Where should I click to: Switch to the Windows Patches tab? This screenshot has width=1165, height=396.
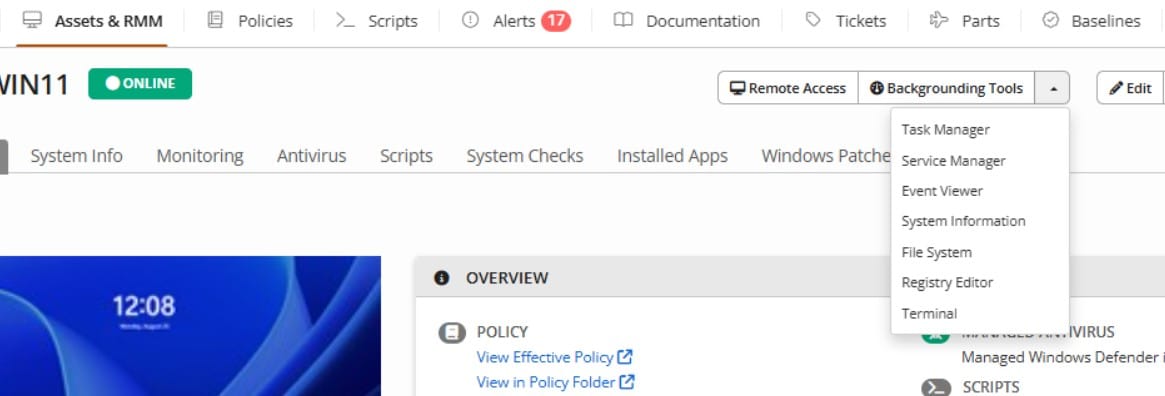tap(825, 156)
